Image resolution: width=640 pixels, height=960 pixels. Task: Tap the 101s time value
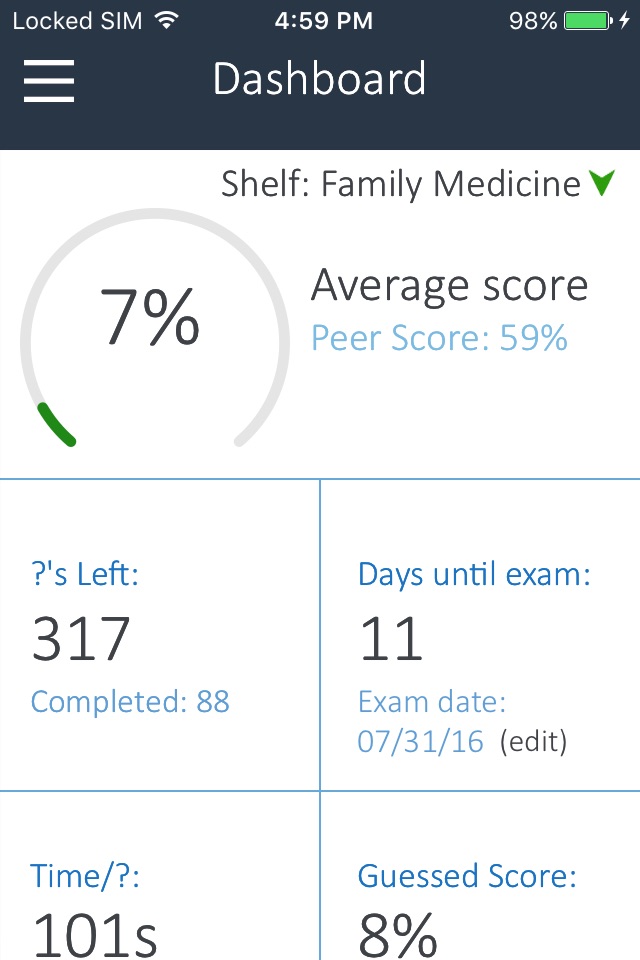(95, 935)
